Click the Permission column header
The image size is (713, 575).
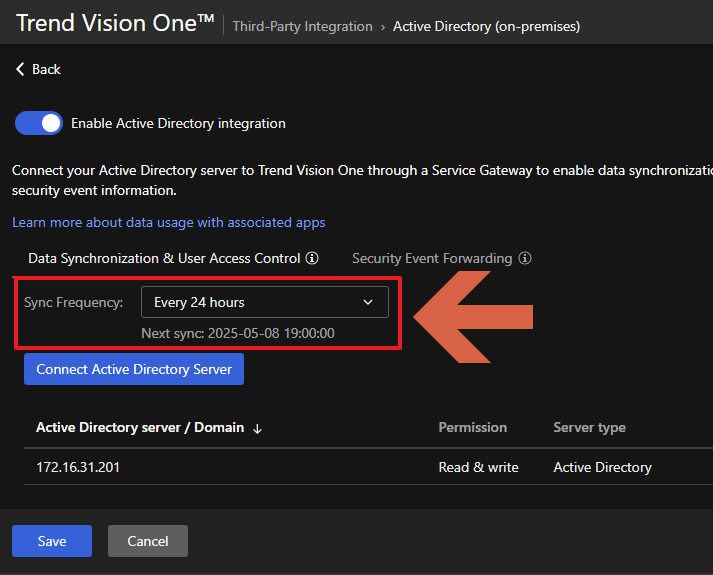[x=472, y=427]
